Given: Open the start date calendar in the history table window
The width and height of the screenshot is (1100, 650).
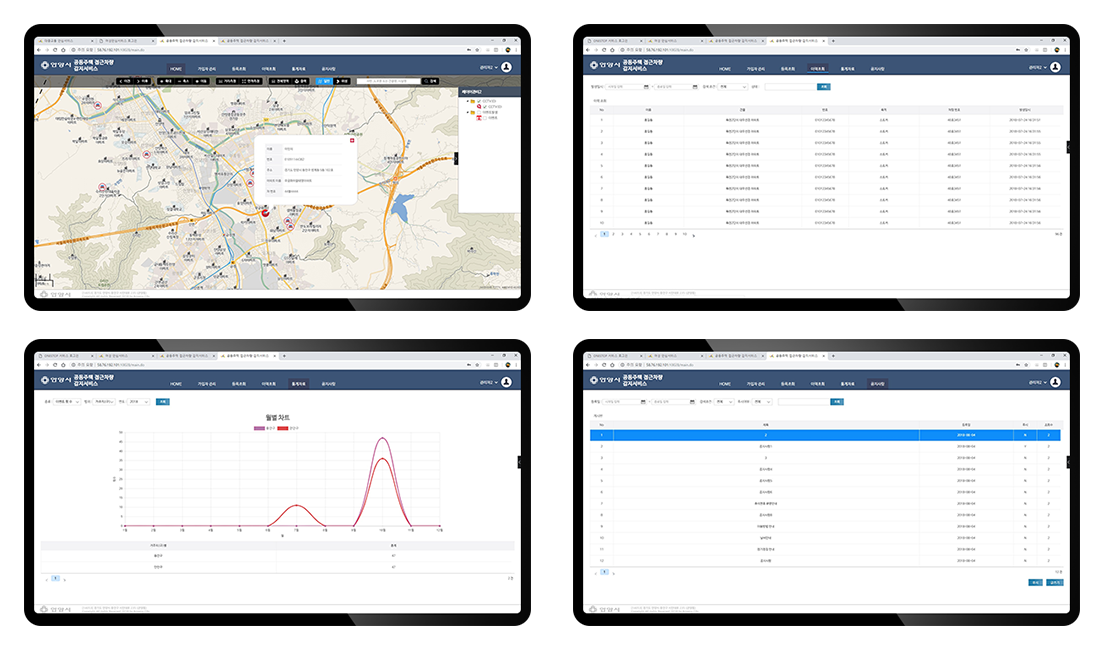Looking at the screenshot, I should [x=646, y=87].
